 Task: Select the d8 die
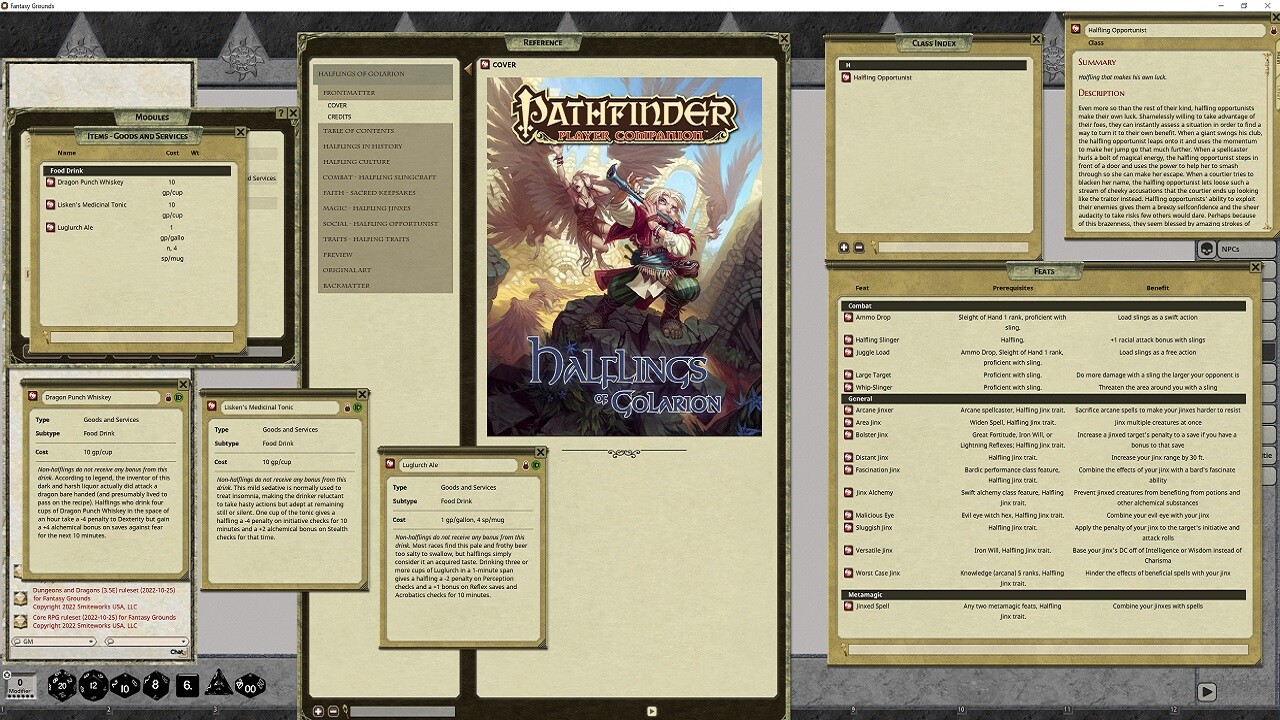[156, 685]
